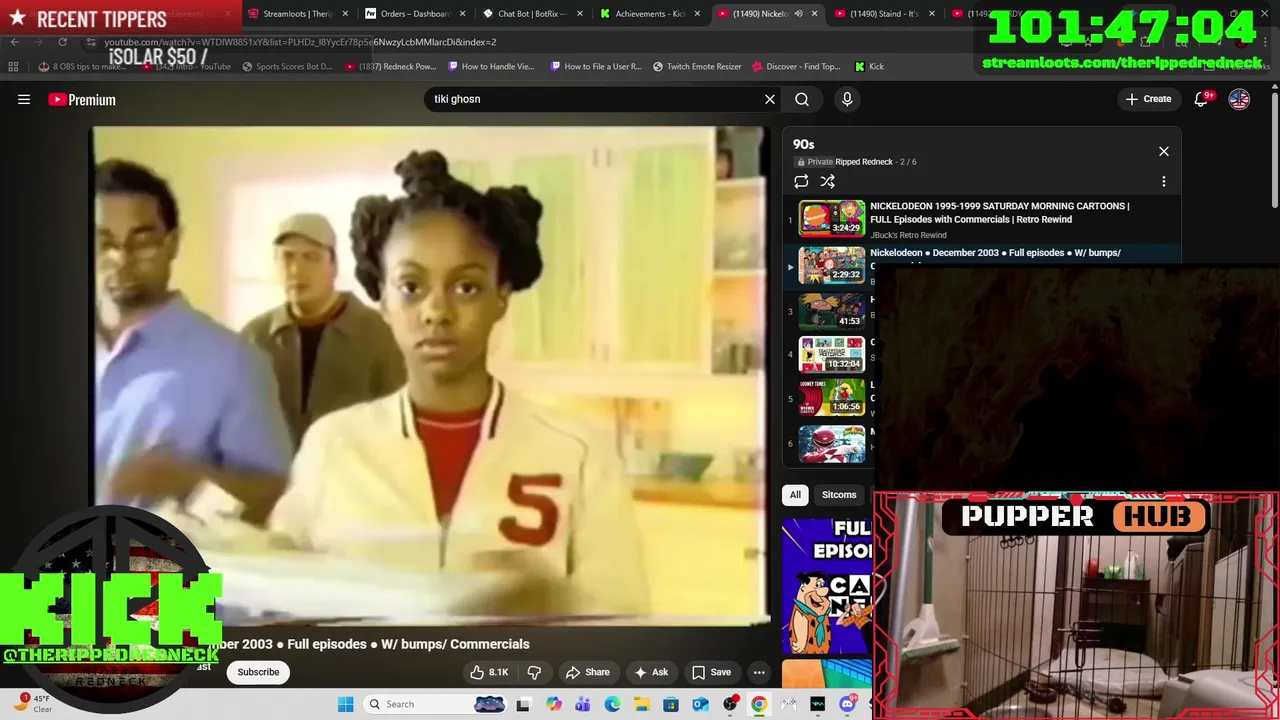Switch to Orders – Dashboard browser tab

(415, 14)
